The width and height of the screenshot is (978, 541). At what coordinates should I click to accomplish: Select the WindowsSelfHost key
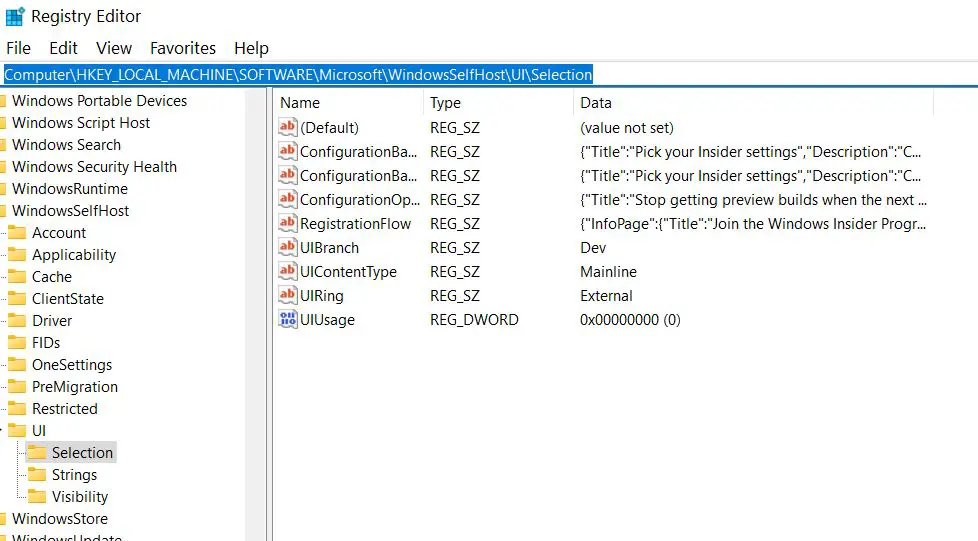70,211
